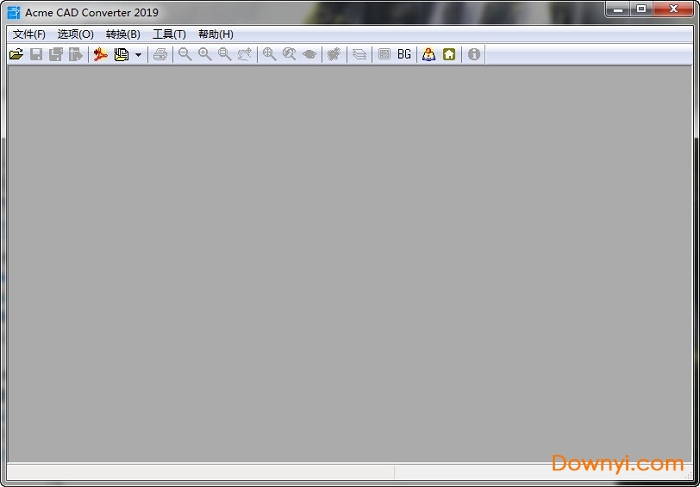Click the Print icon in toolbar
700x487 pixels.
click(x=160, y=54)
